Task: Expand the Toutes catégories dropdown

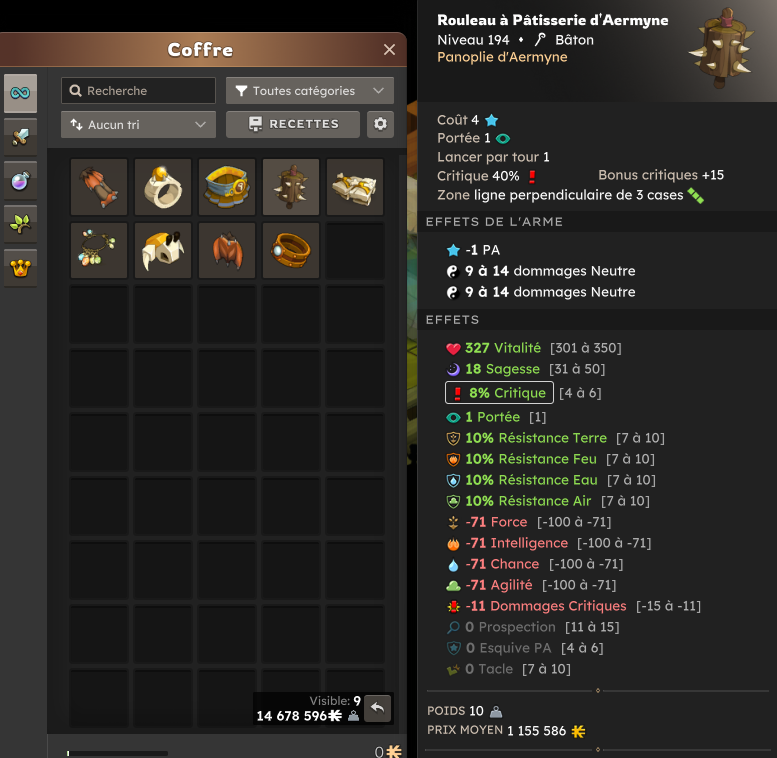Action: click(310, 91)
